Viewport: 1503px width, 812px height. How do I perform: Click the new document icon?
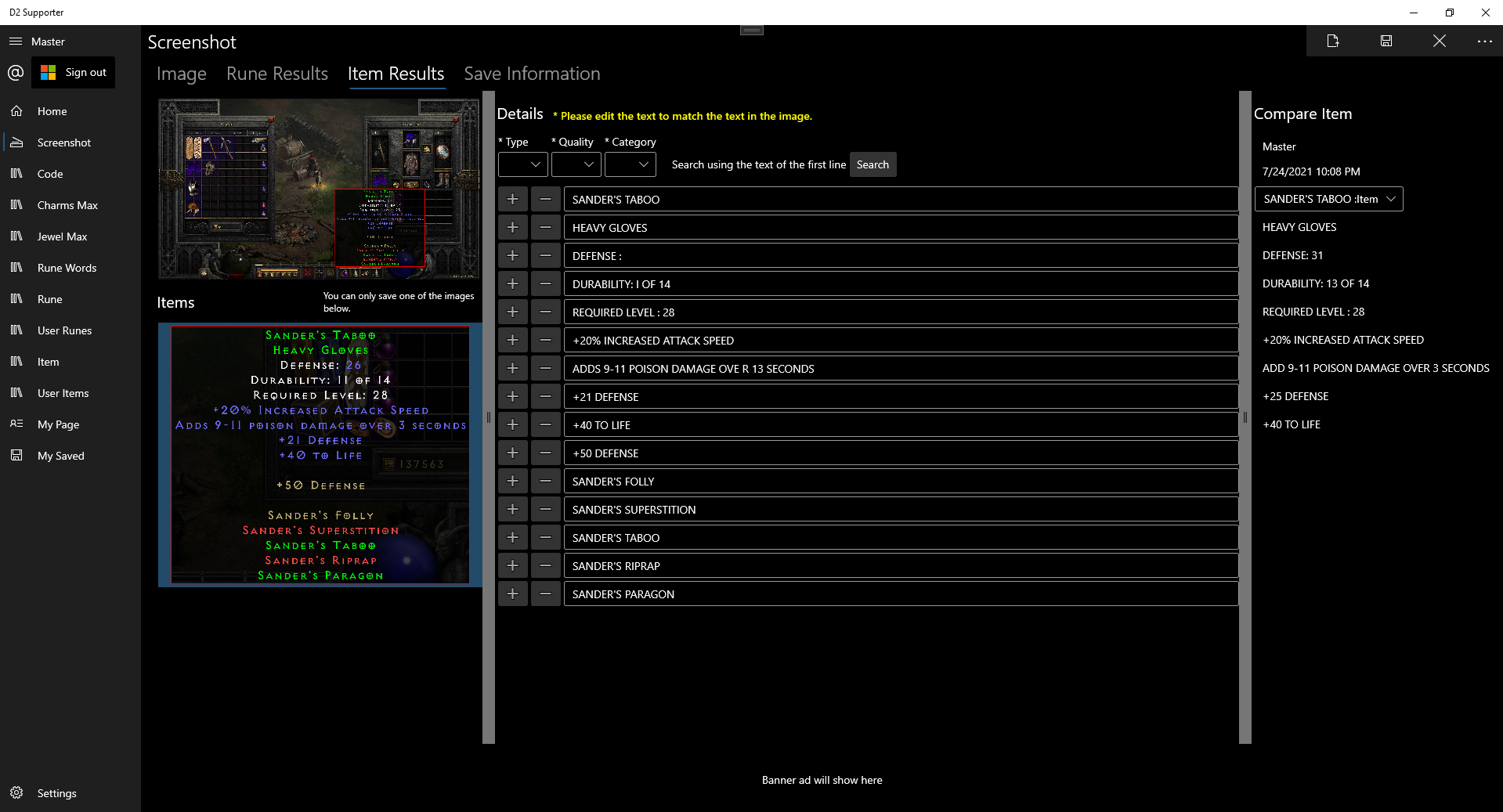pos(1333,41)
